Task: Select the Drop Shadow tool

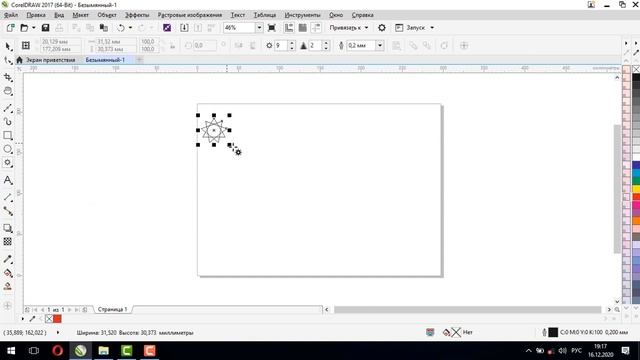Action: pos(8,228)
